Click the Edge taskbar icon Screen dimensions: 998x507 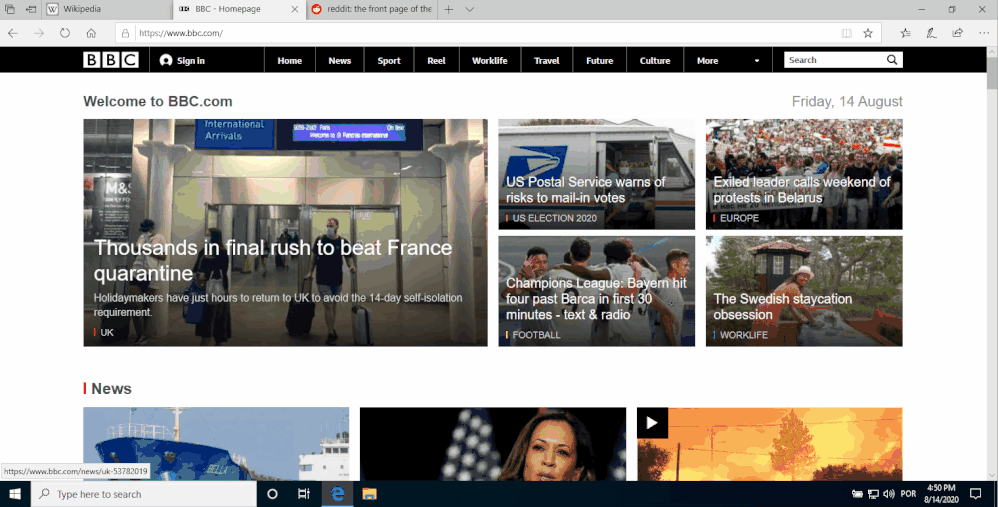(x=337, y=494)
